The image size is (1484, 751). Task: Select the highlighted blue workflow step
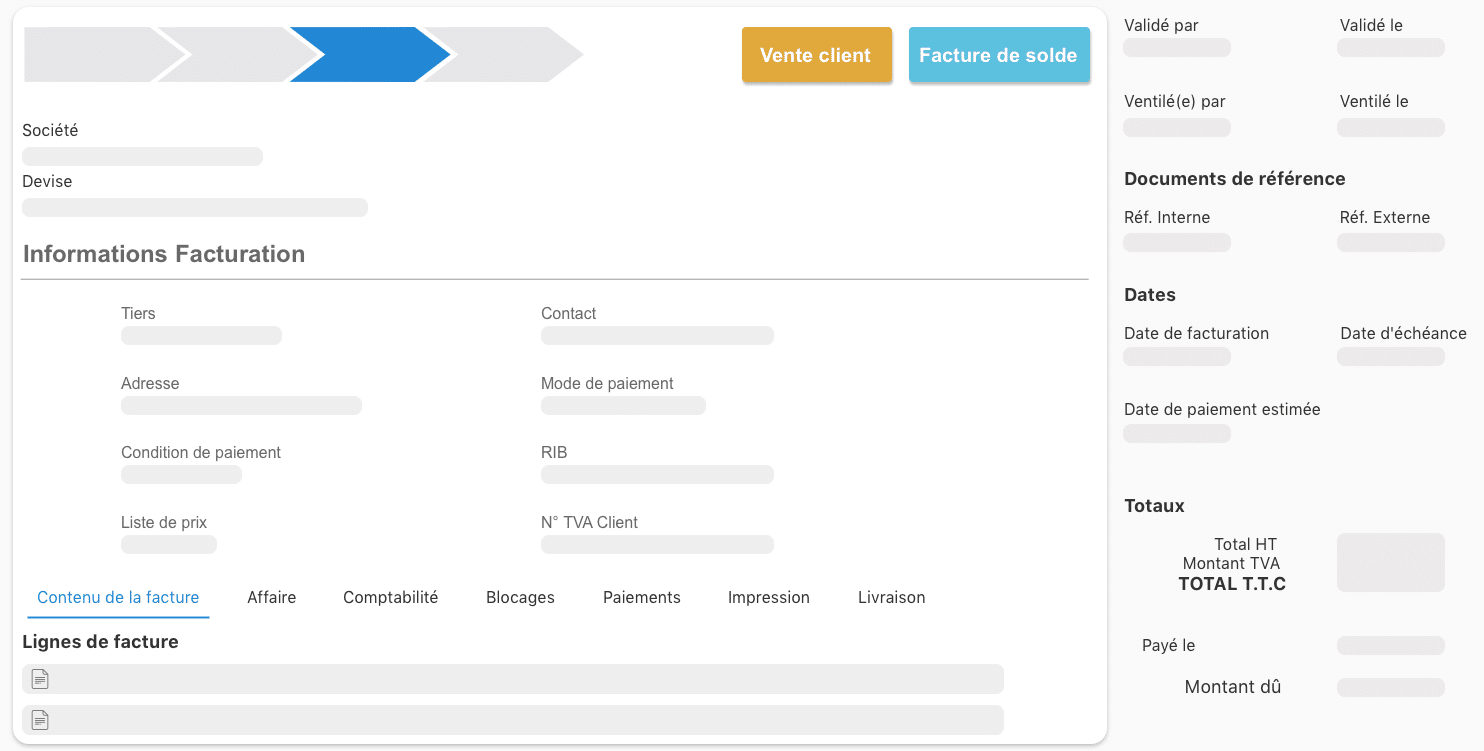tap(370, 55)
